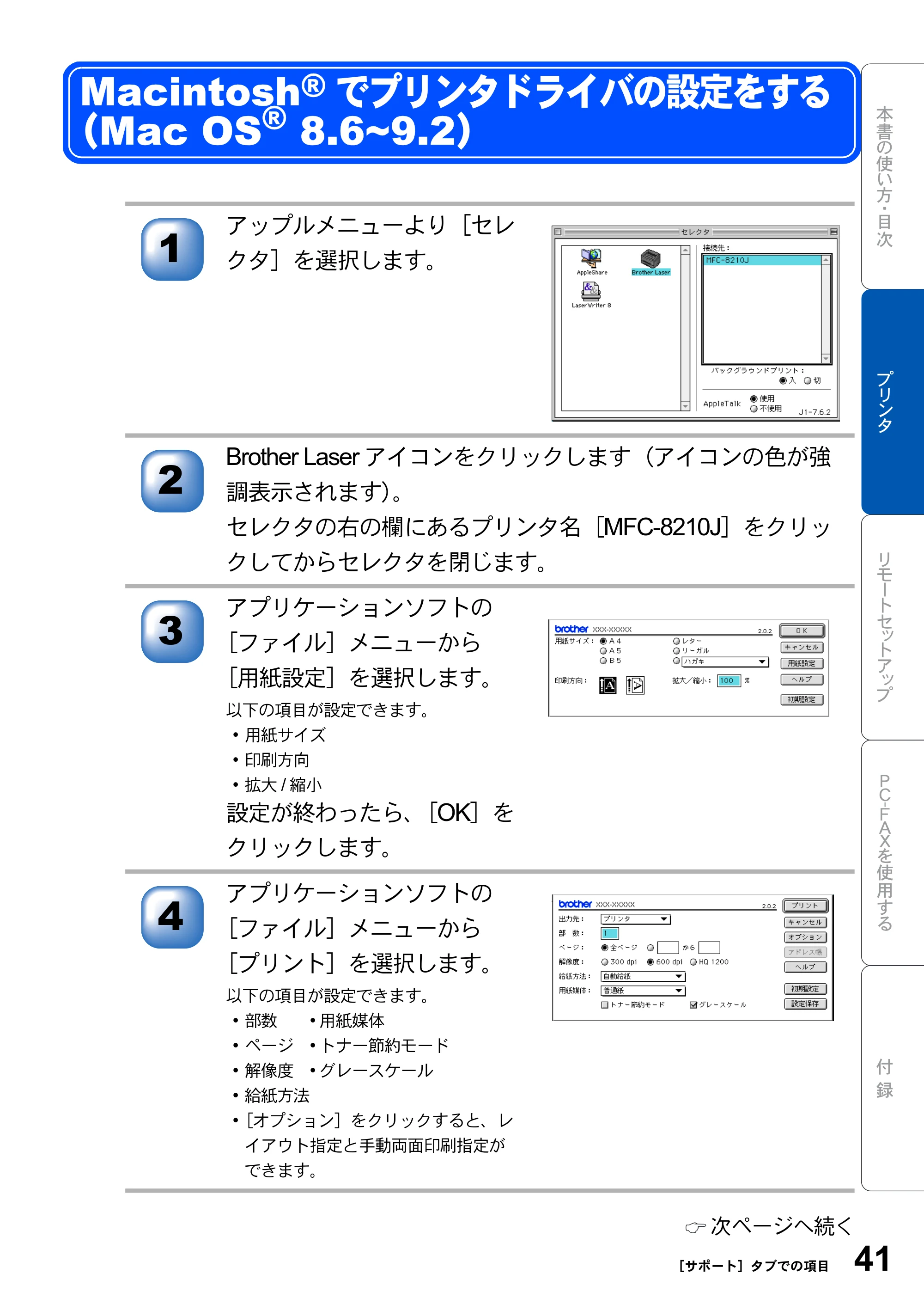Open the プリンタ side tab

[x=893, y=402]
